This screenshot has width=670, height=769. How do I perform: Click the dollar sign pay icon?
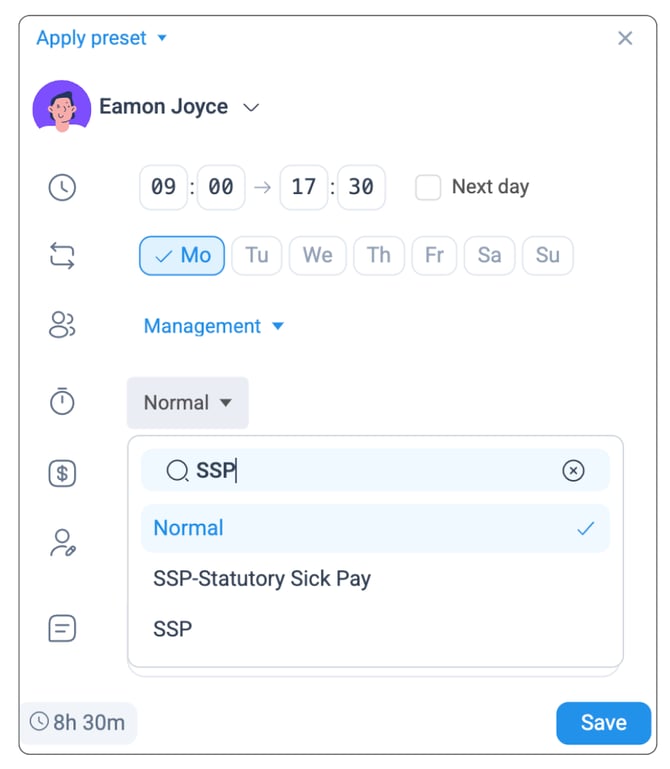tap(62, 473)
